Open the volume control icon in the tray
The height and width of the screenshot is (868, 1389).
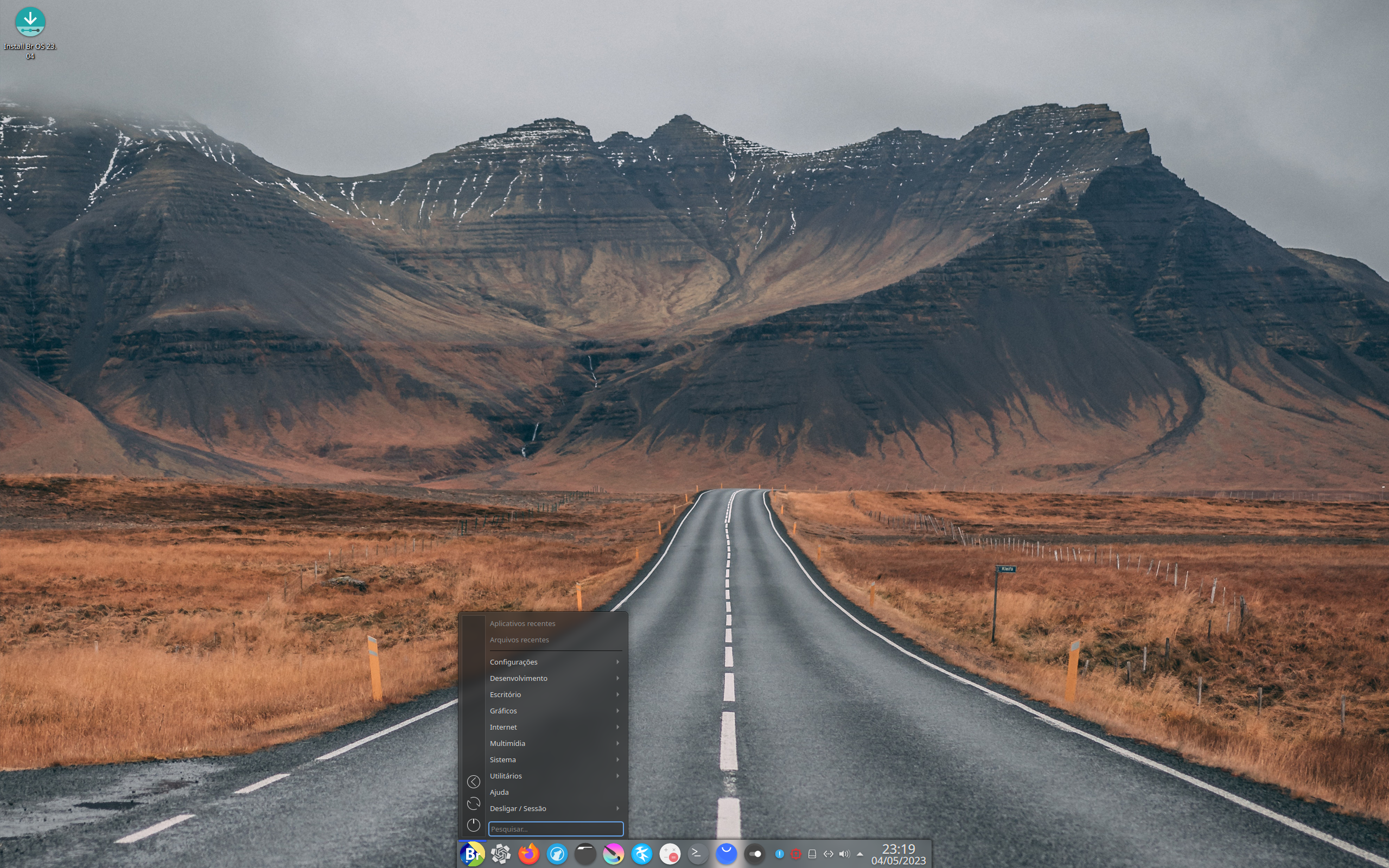(845, 854)
